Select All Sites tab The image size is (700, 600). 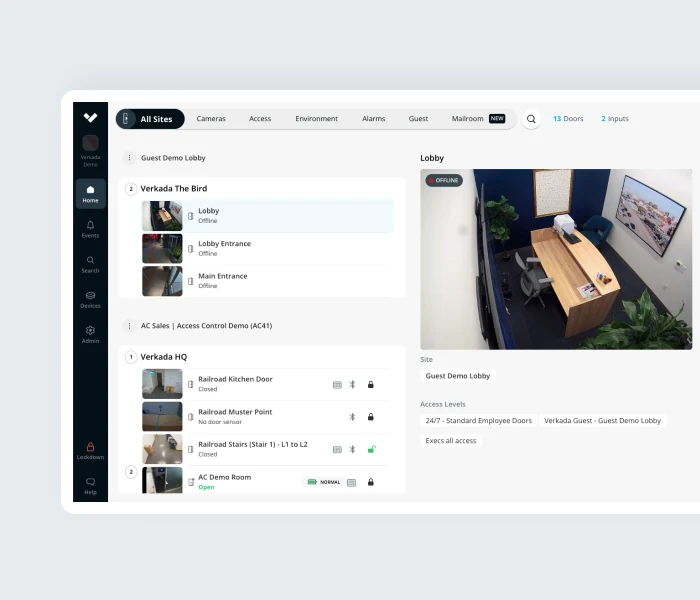[150, 119]
